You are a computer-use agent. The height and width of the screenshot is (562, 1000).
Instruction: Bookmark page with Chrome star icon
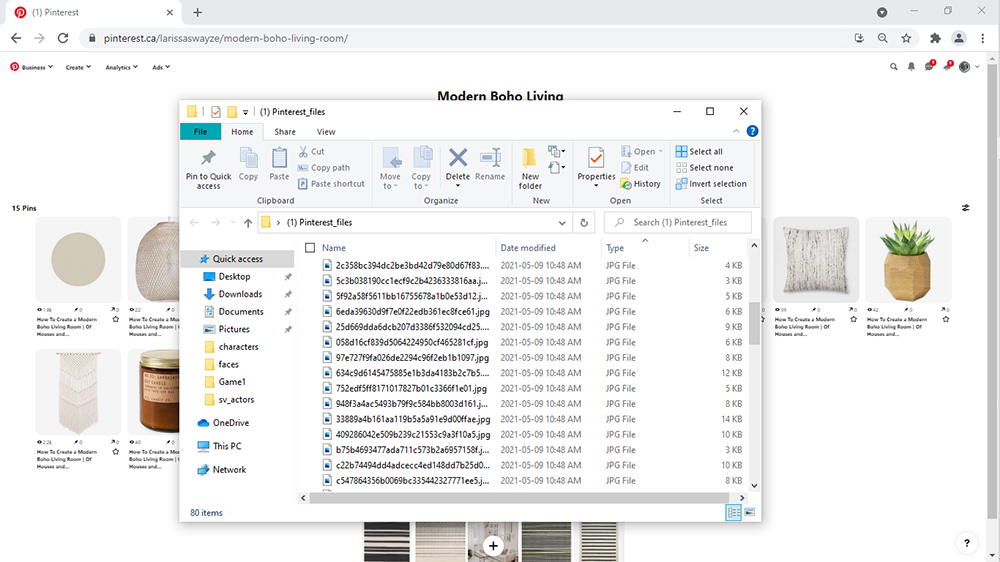906,38
